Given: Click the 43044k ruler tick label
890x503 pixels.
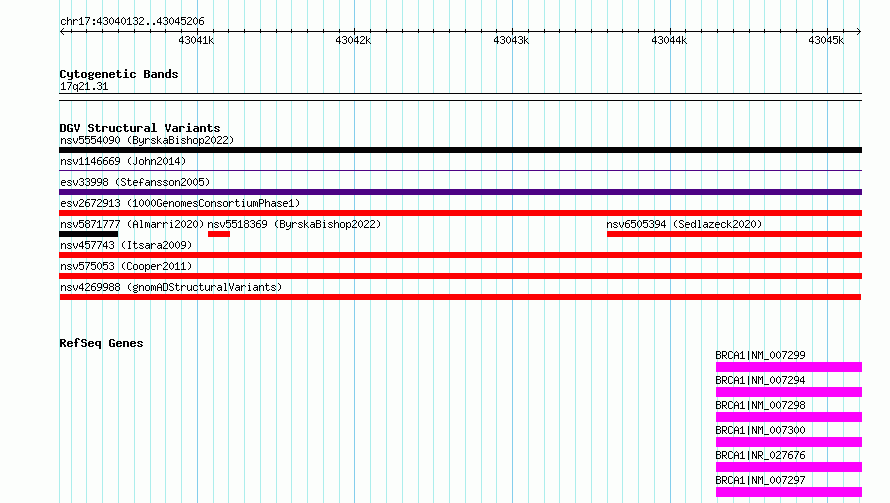Looking at the screenshot, I should (669, 40).
